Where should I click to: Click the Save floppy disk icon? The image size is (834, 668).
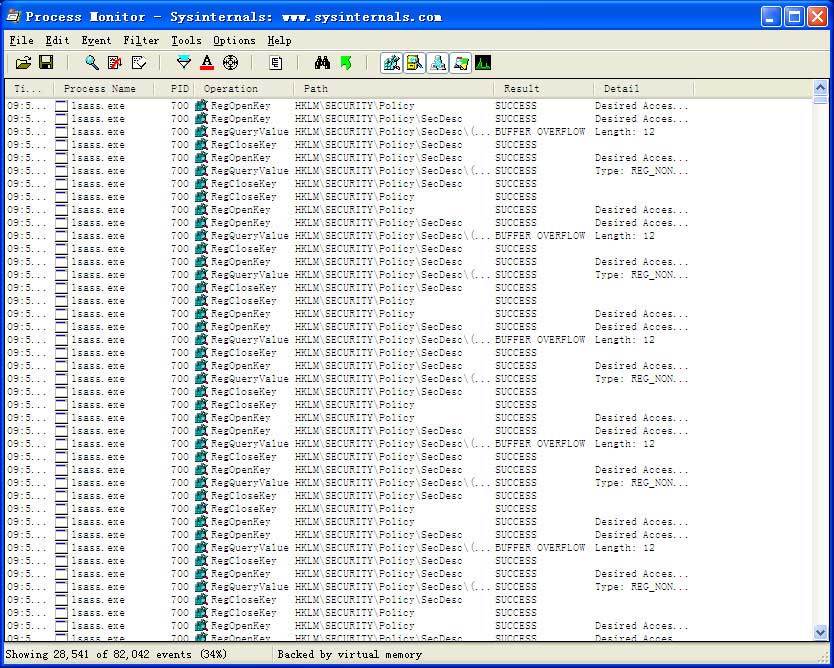[x=46, y=63]
